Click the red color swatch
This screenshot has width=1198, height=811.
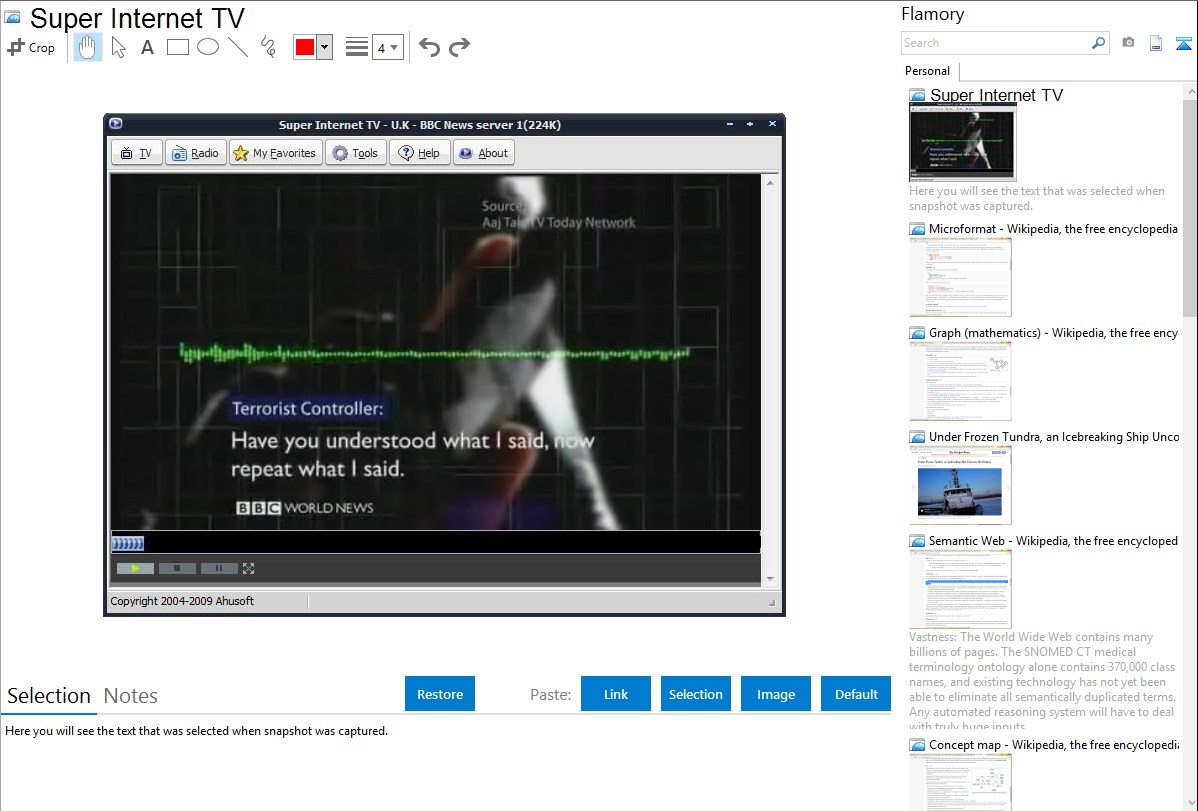[x=305, y=47]
